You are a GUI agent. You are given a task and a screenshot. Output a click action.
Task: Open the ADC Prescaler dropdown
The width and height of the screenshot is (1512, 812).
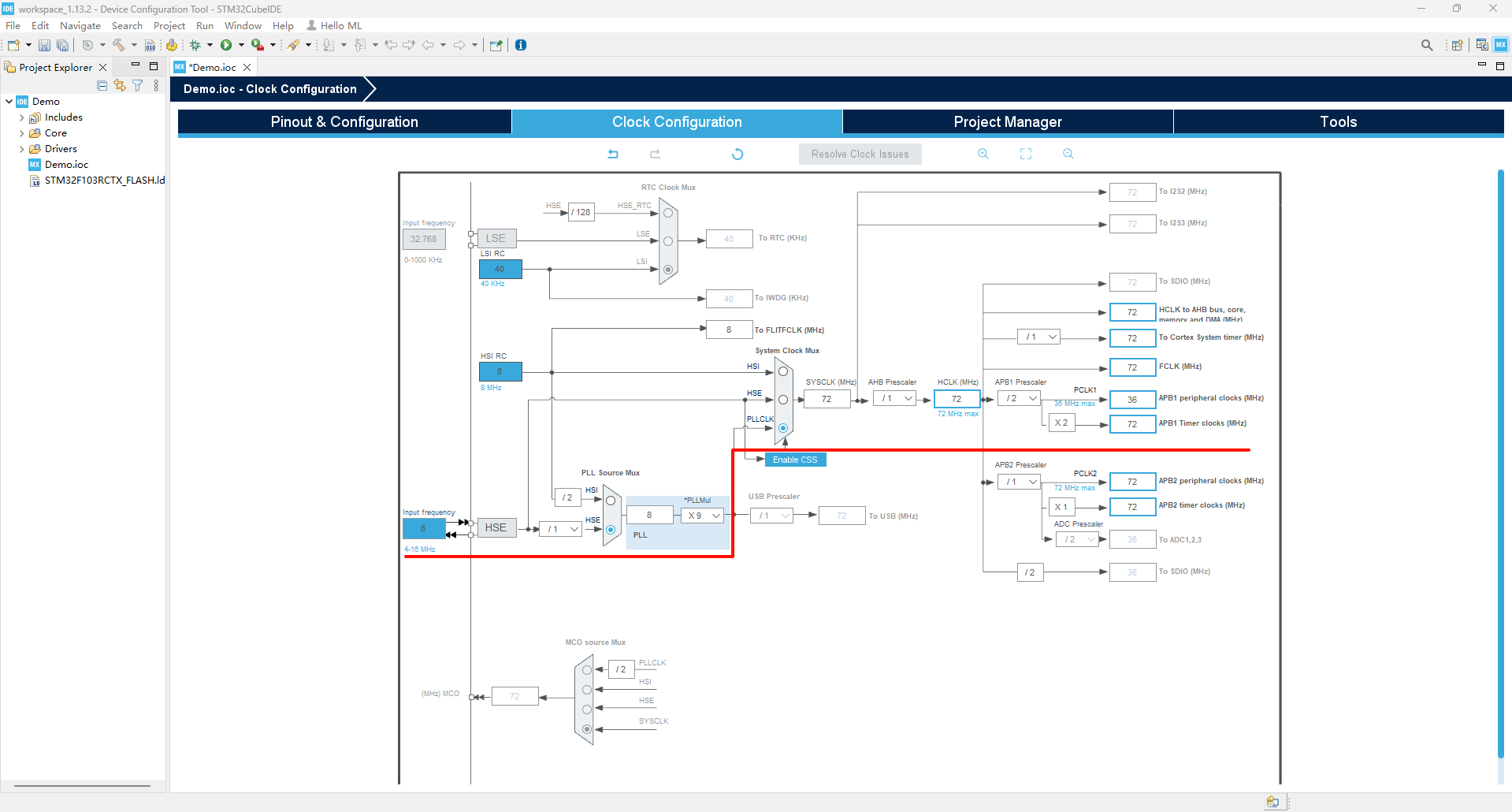point(1077,539)
